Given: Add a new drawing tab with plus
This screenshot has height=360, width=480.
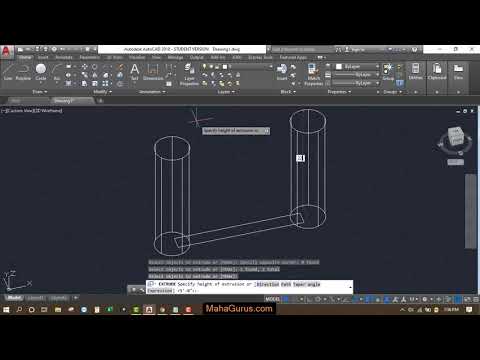Looking at the screenshot, I should click(x=100, y=100).
